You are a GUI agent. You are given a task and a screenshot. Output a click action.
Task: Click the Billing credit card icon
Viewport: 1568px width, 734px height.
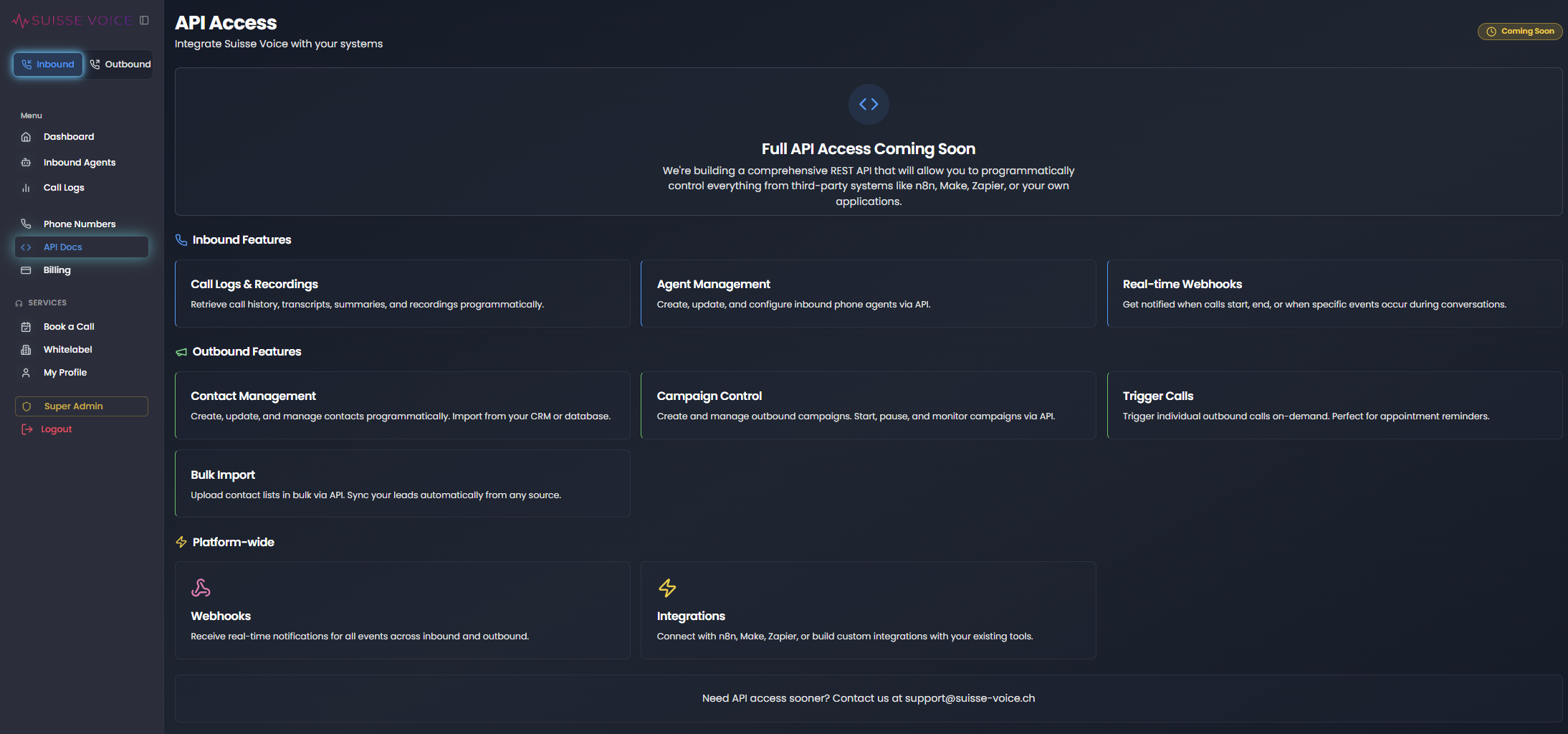tap(26, 270)
